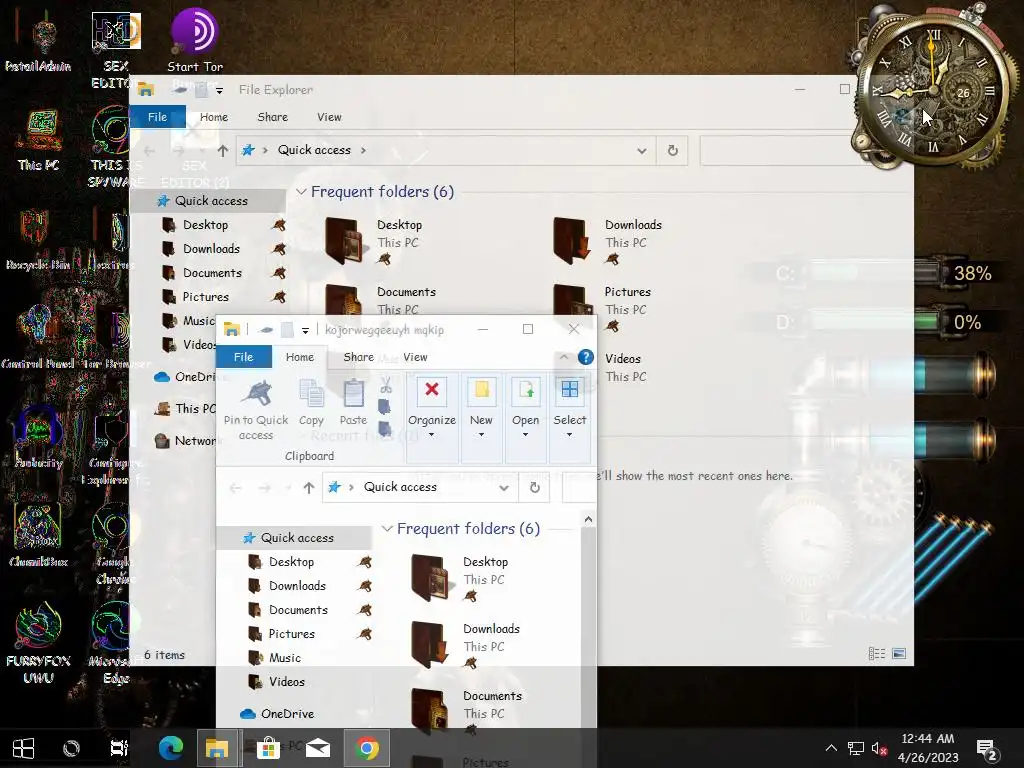Screen dimensions: 1024x768
Task: Open View tab in back File Explorer window
Action: (x=329, y=117)
